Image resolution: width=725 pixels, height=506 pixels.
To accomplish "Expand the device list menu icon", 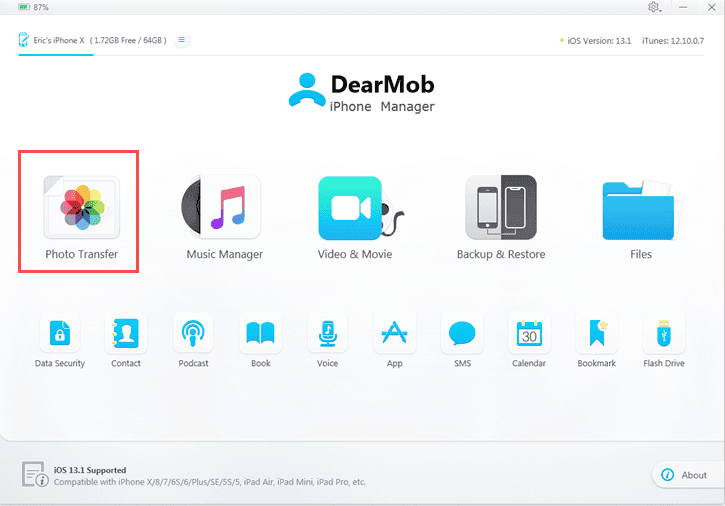I will (x=181, y=40).
